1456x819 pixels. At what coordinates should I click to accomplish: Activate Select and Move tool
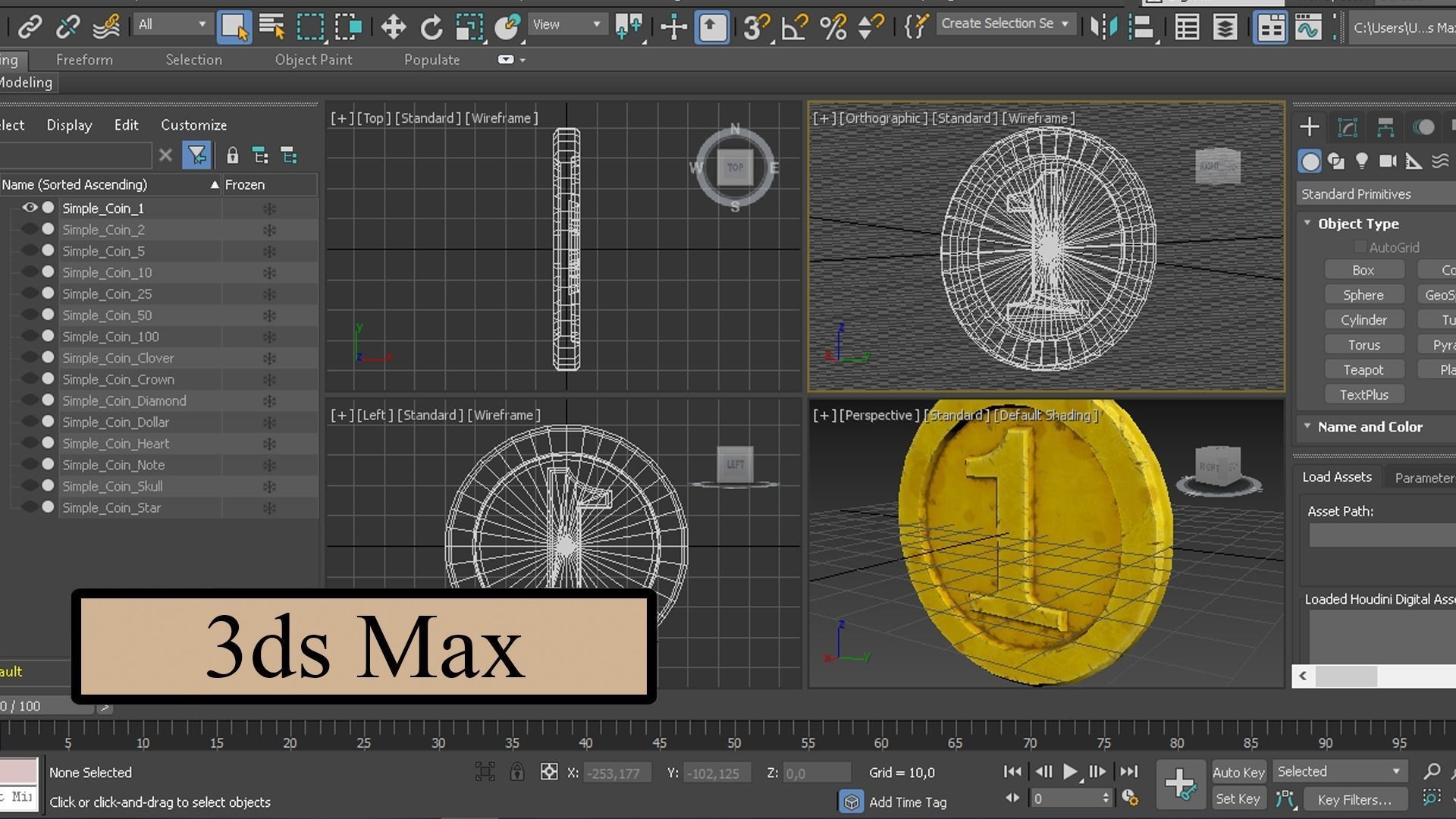[393, 27]
